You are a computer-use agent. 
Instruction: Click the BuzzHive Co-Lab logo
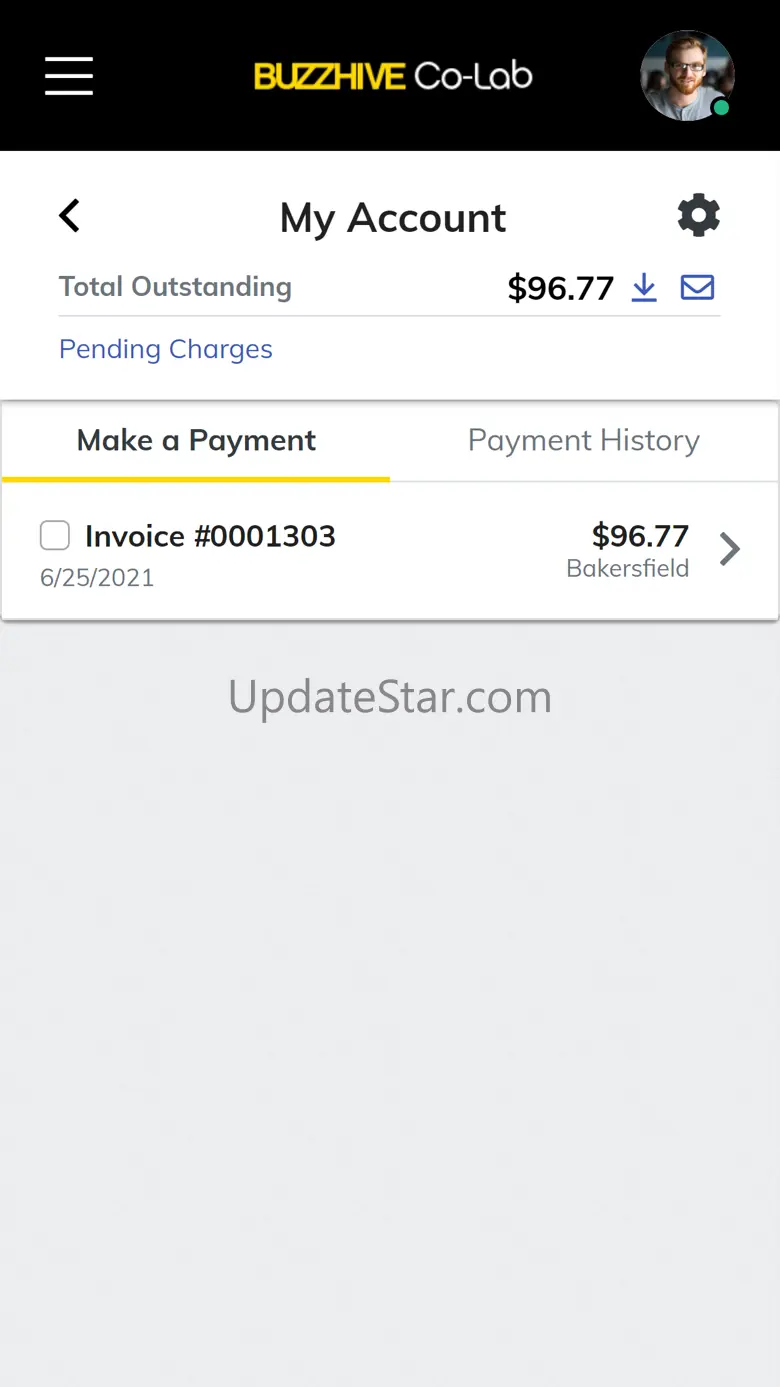(x=393, y=76)
